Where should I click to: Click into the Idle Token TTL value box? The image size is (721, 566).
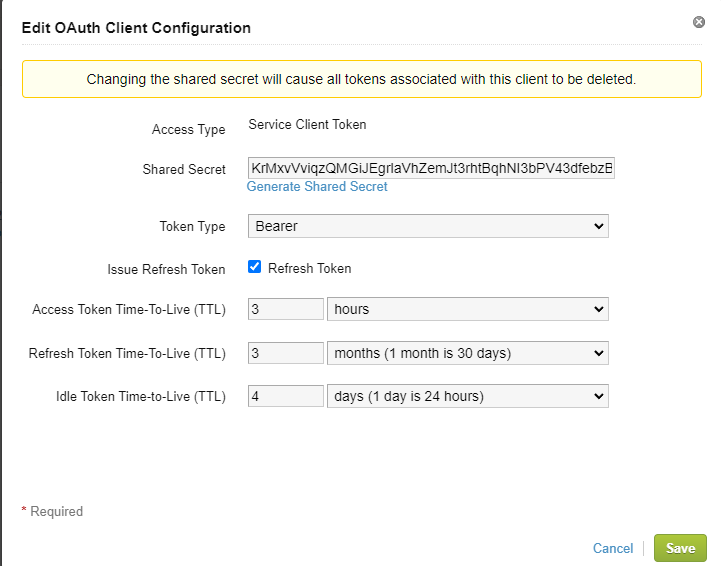(285, 396)
